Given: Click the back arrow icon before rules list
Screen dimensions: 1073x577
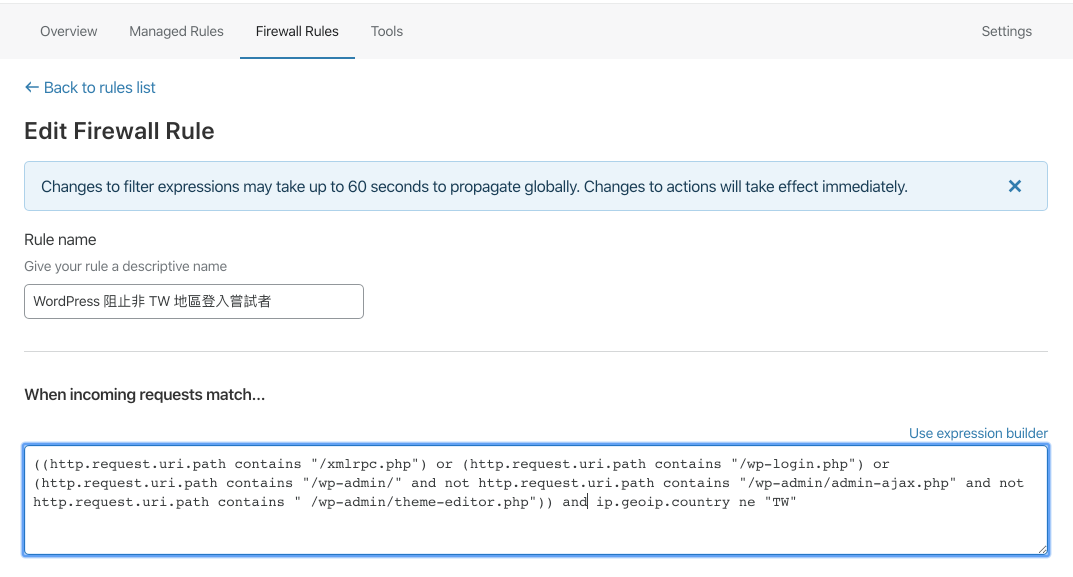Looking at the screenshot, I should click(32, 88).
